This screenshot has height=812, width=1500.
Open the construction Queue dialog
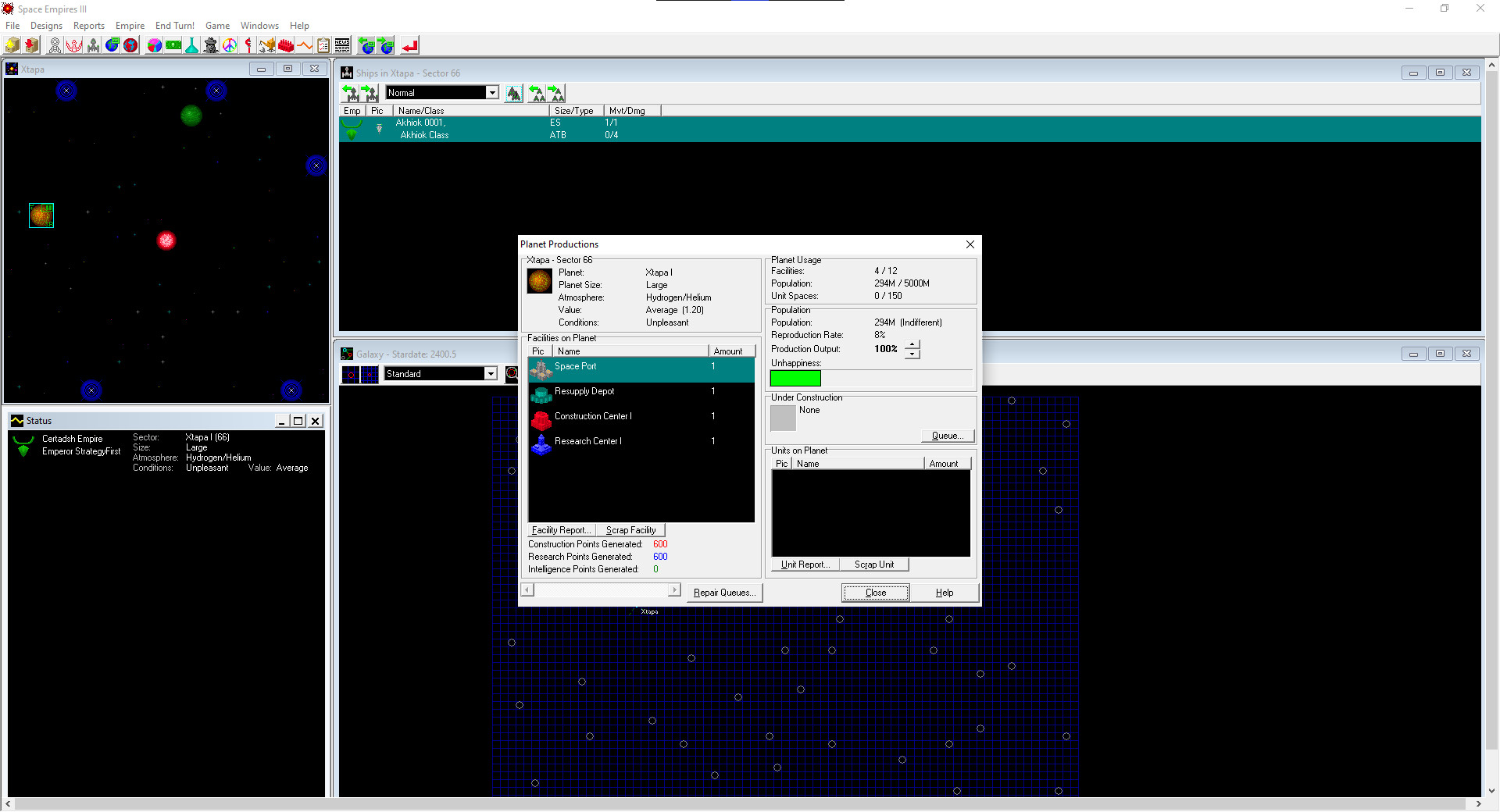click(947, 436)
